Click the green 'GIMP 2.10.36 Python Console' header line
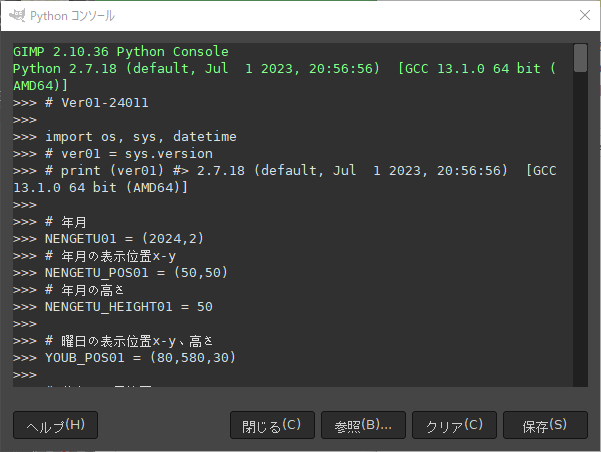This screenshot has height=452, width=601. click(x=121, y=52)
